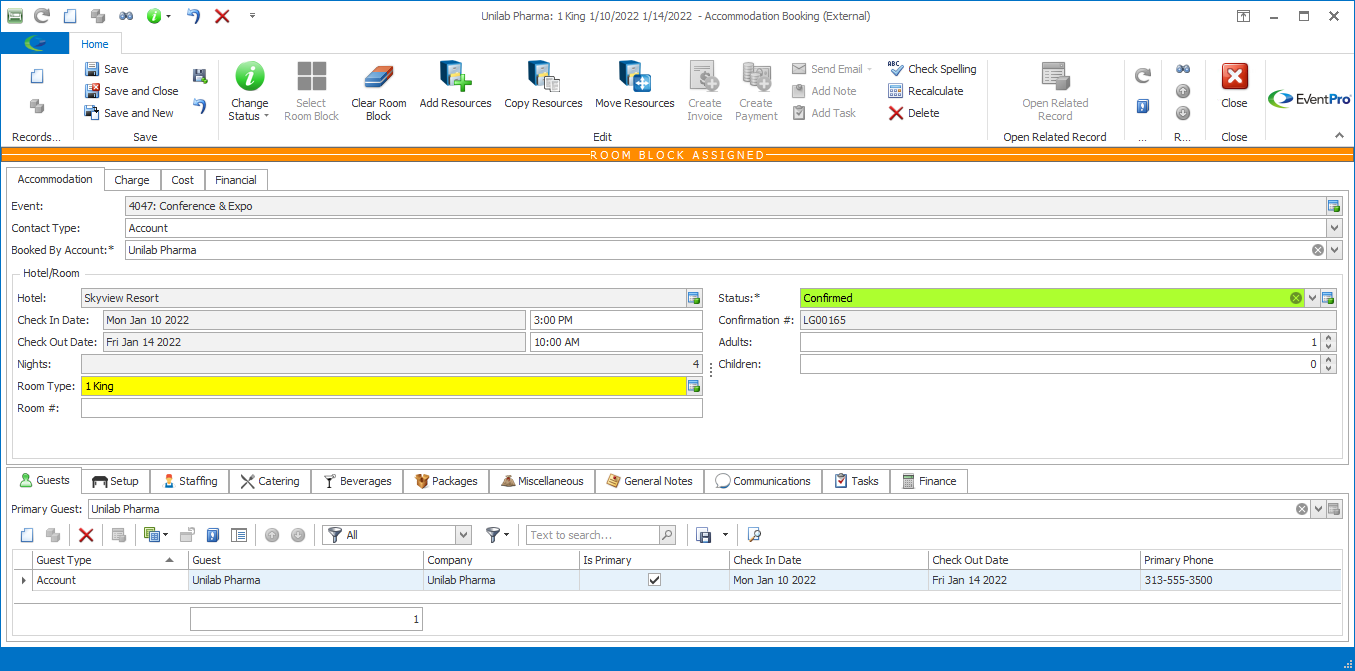Clear the Confirmed status value

pyautogui.click(x=1296, y=298)
